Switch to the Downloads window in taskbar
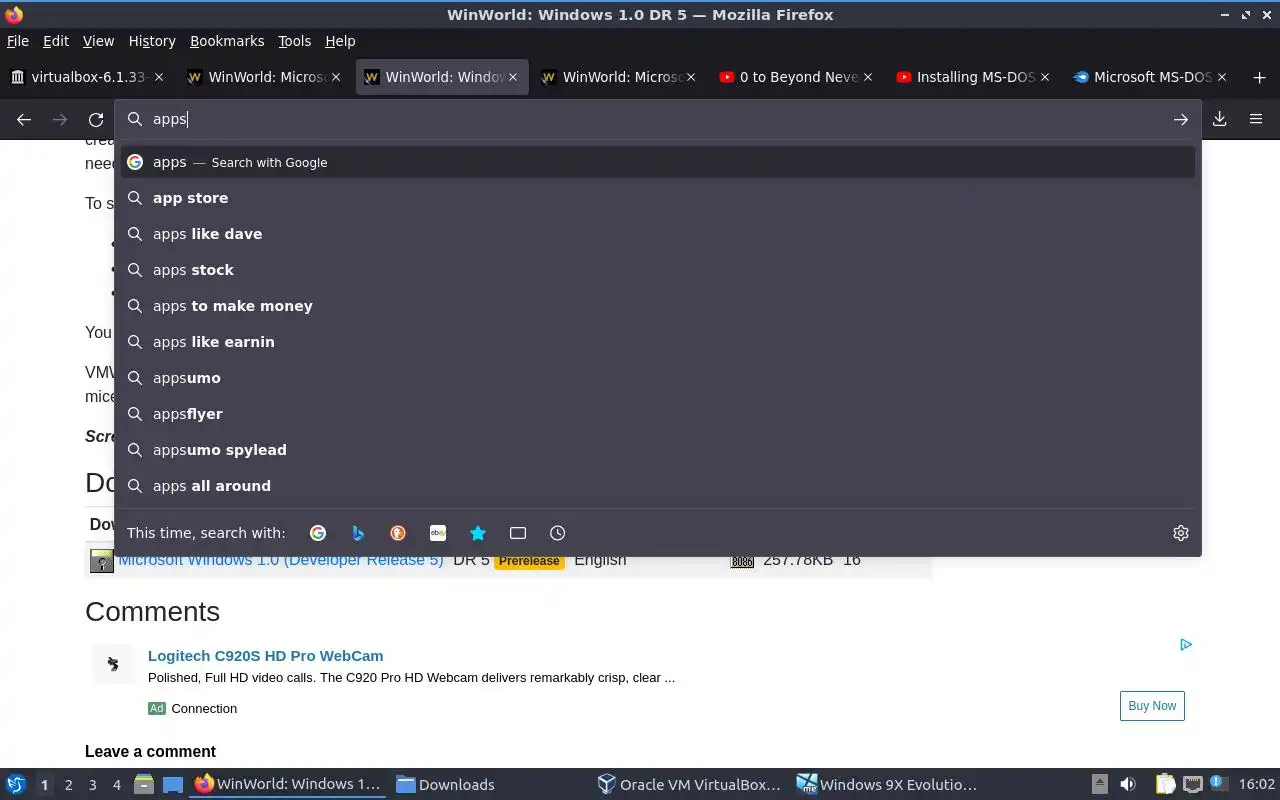Viewport: 1280px width, 800px height. pos(446,784)
